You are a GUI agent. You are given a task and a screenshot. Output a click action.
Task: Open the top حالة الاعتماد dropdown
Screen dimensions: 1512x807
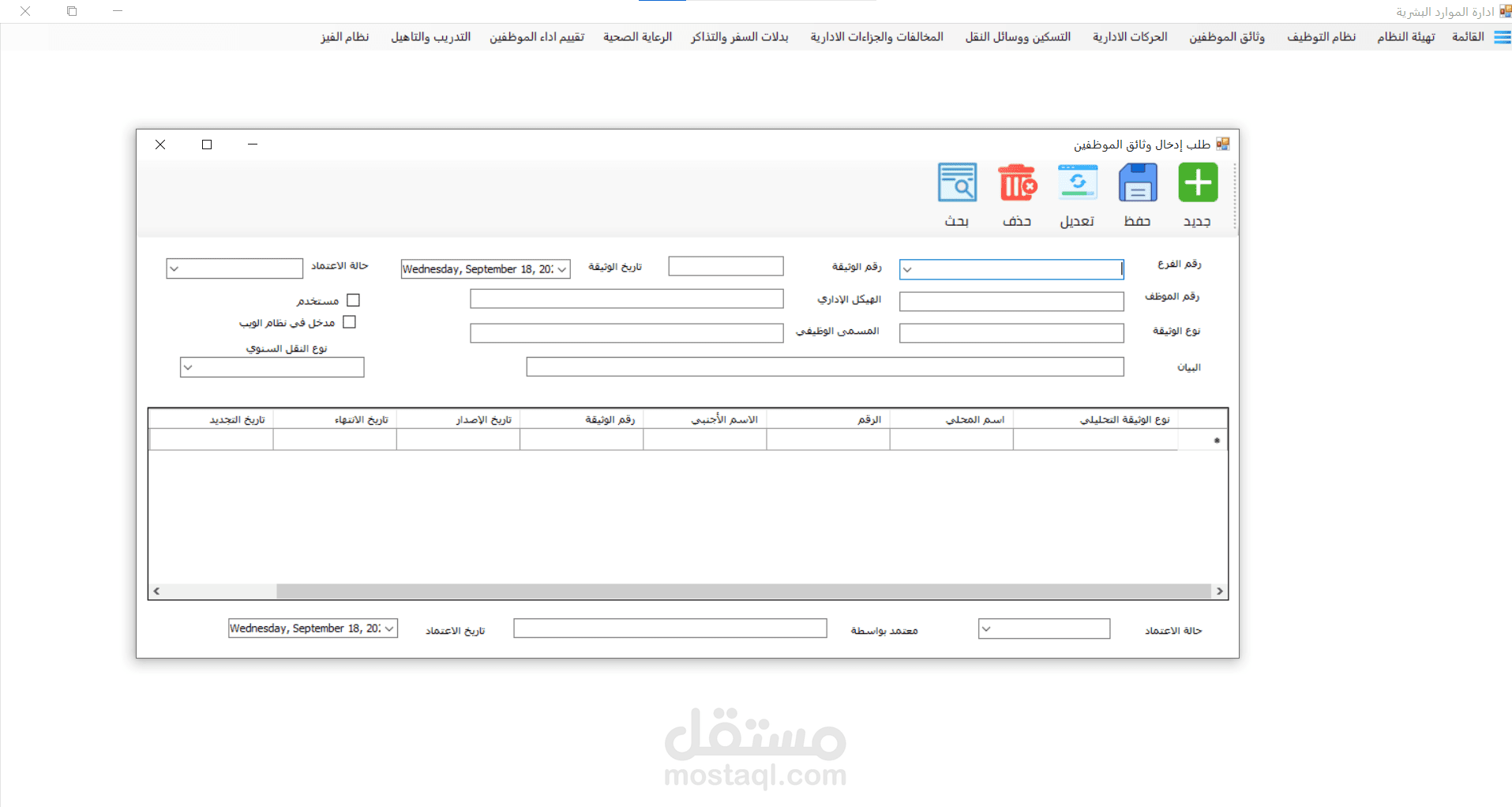[x=174, y=268]
